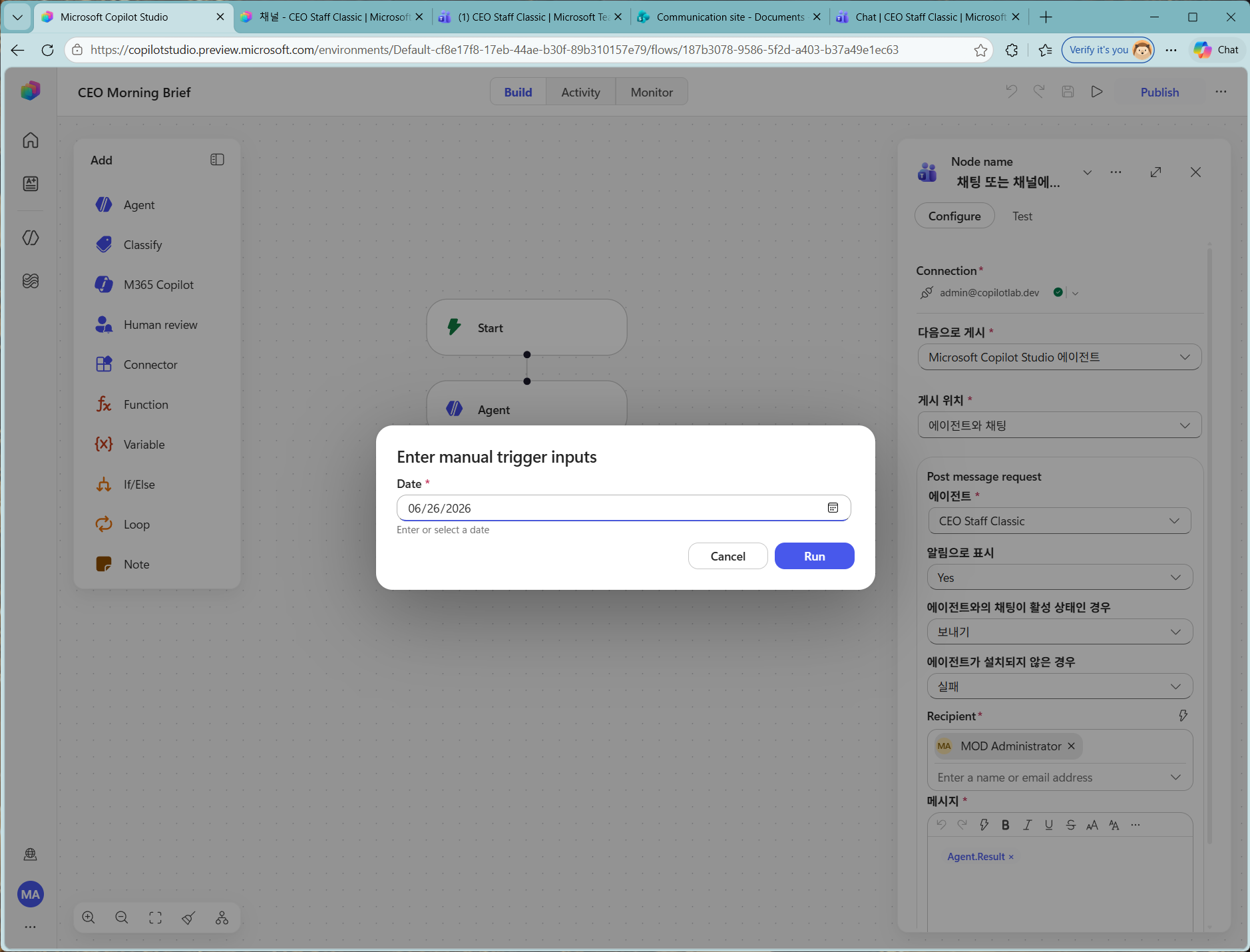Open the header more options menu
The width and height of the screenshot is (1250, 952).
pyautogui.click(x=1221, y=92)
